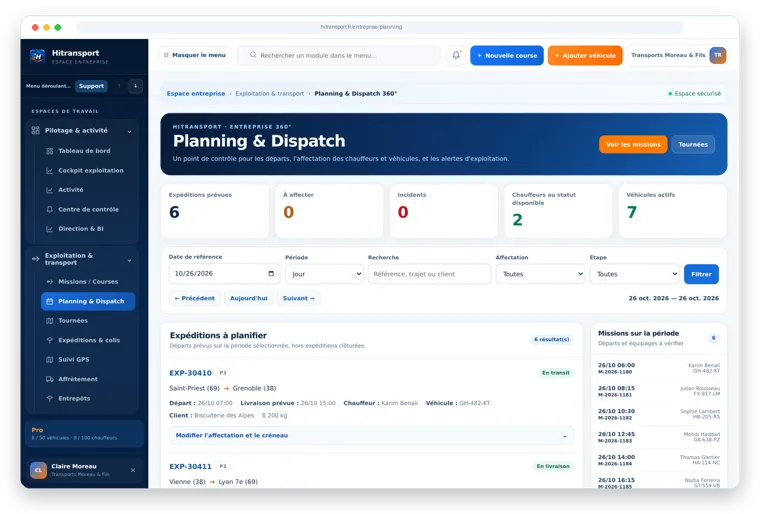Open the Affectation dropdown
This screenshot has height=514, width=760.
pos(540,274)
